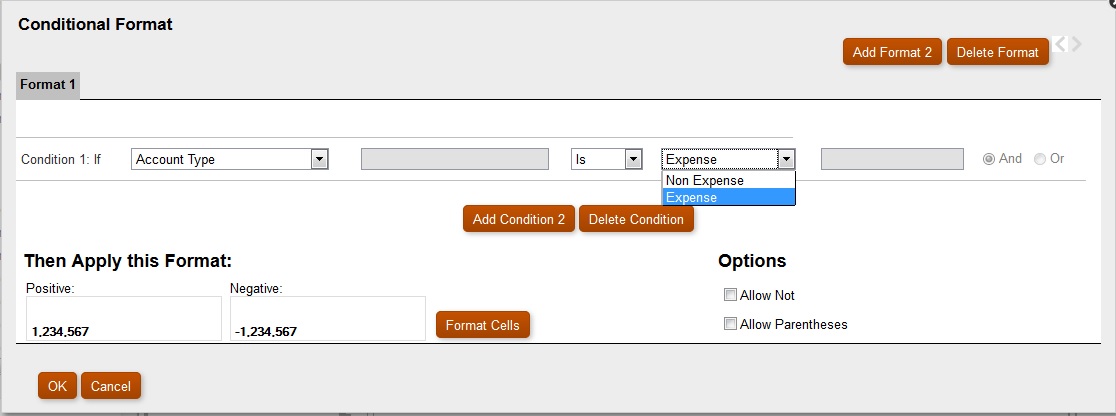Select the And radio button

click(989, 159)
